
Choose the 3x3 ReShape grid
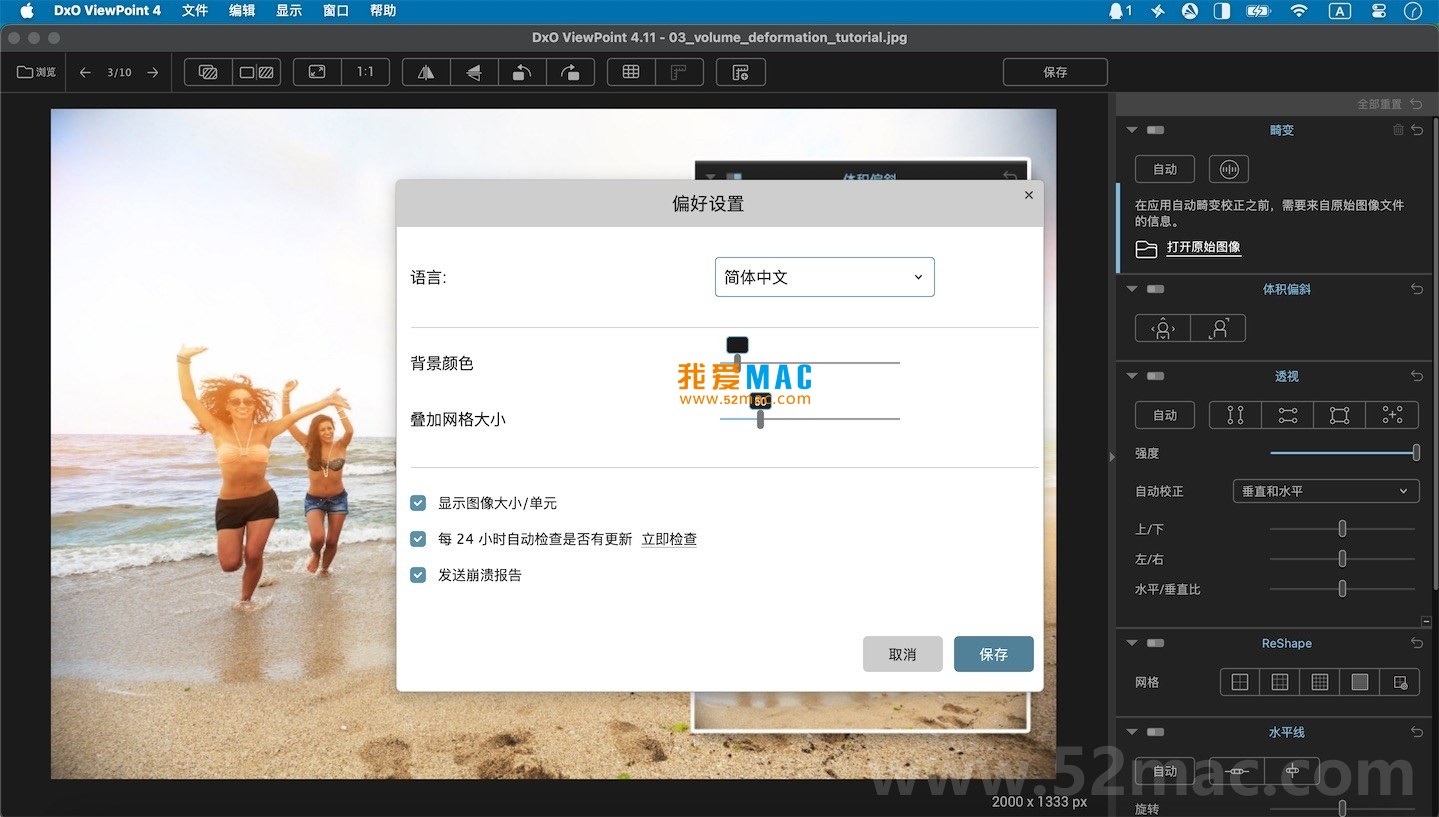tap(1279, 682)
